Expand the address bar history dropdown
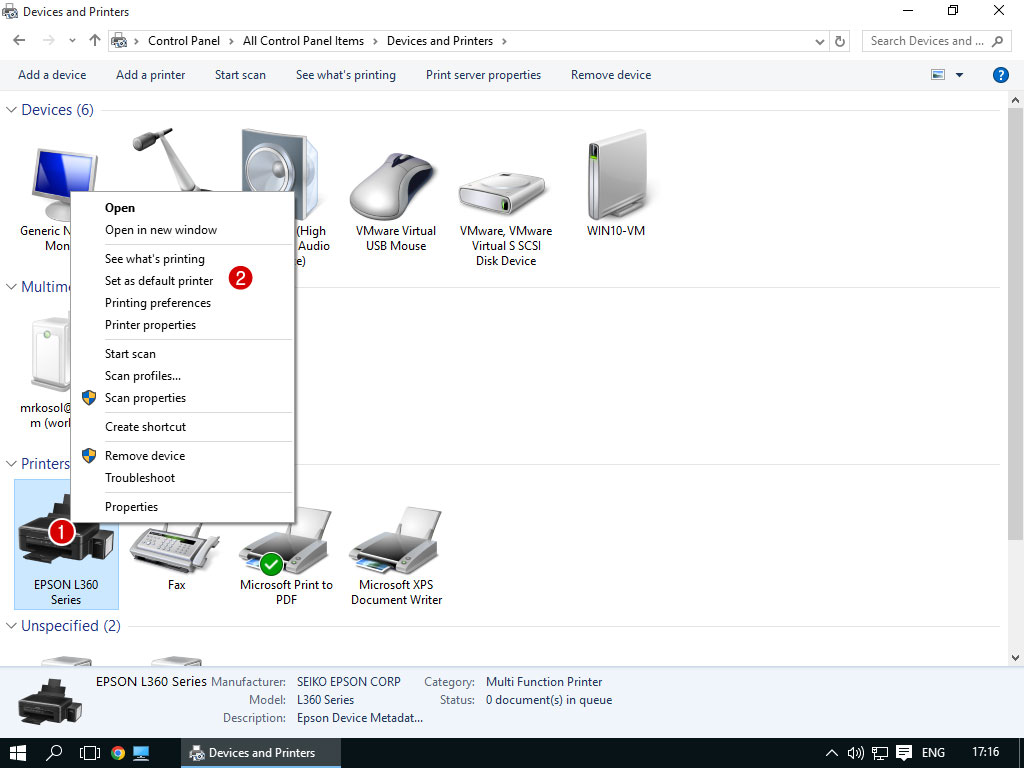Image resolution: width=1024 pixels, height=768 pixels. [x=820, y=41]
